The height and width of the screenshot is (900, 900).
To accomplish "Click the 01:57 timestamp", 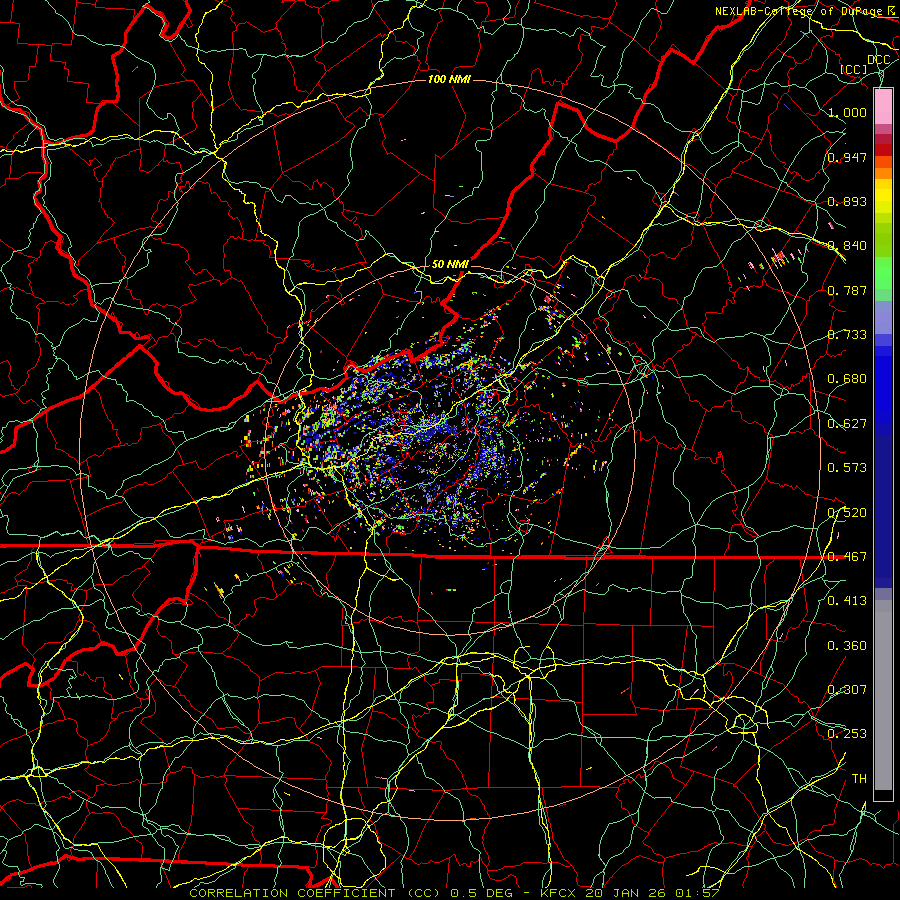I will coord(697,893).
